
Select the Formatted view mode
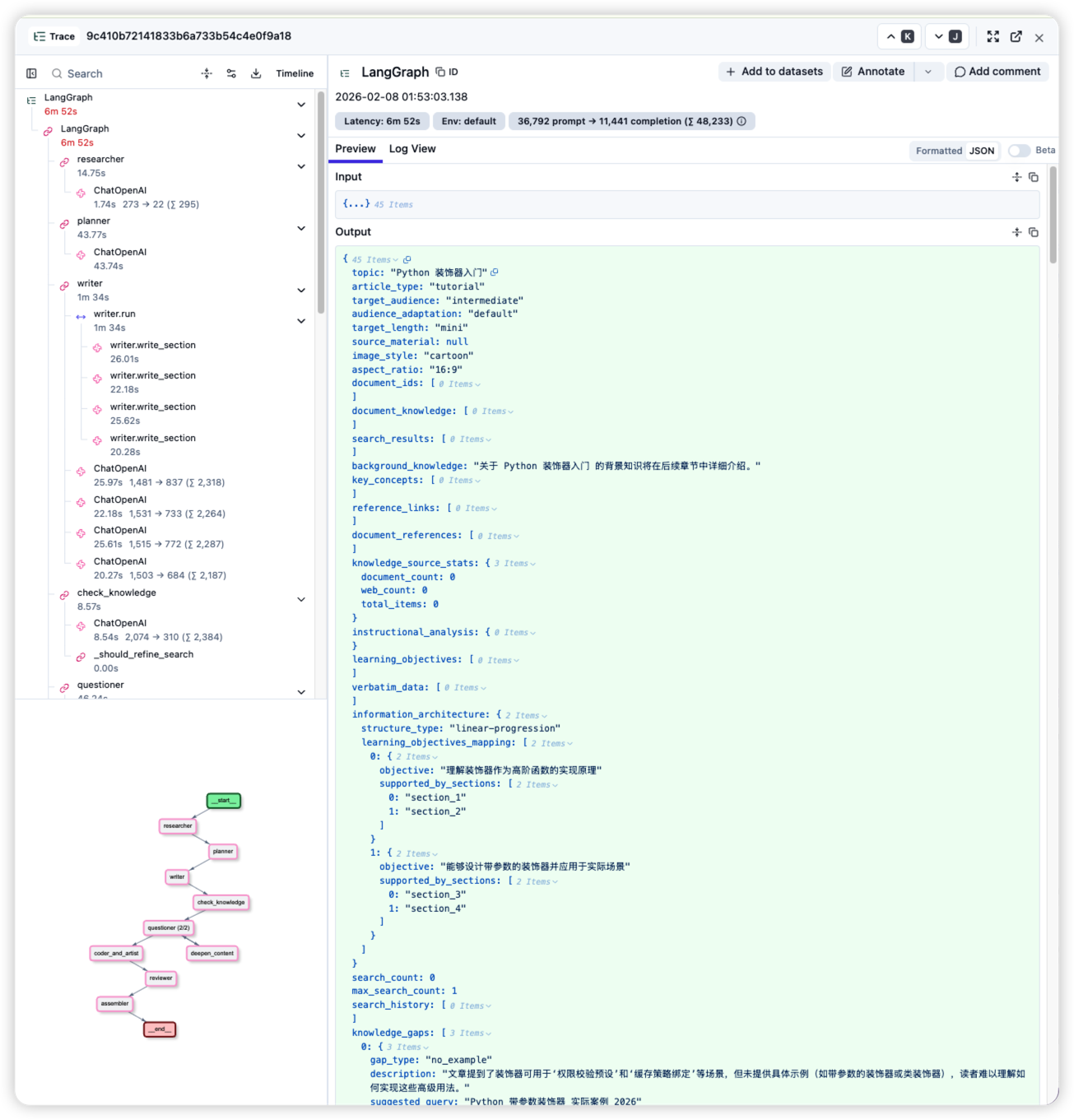pos(939,151)
